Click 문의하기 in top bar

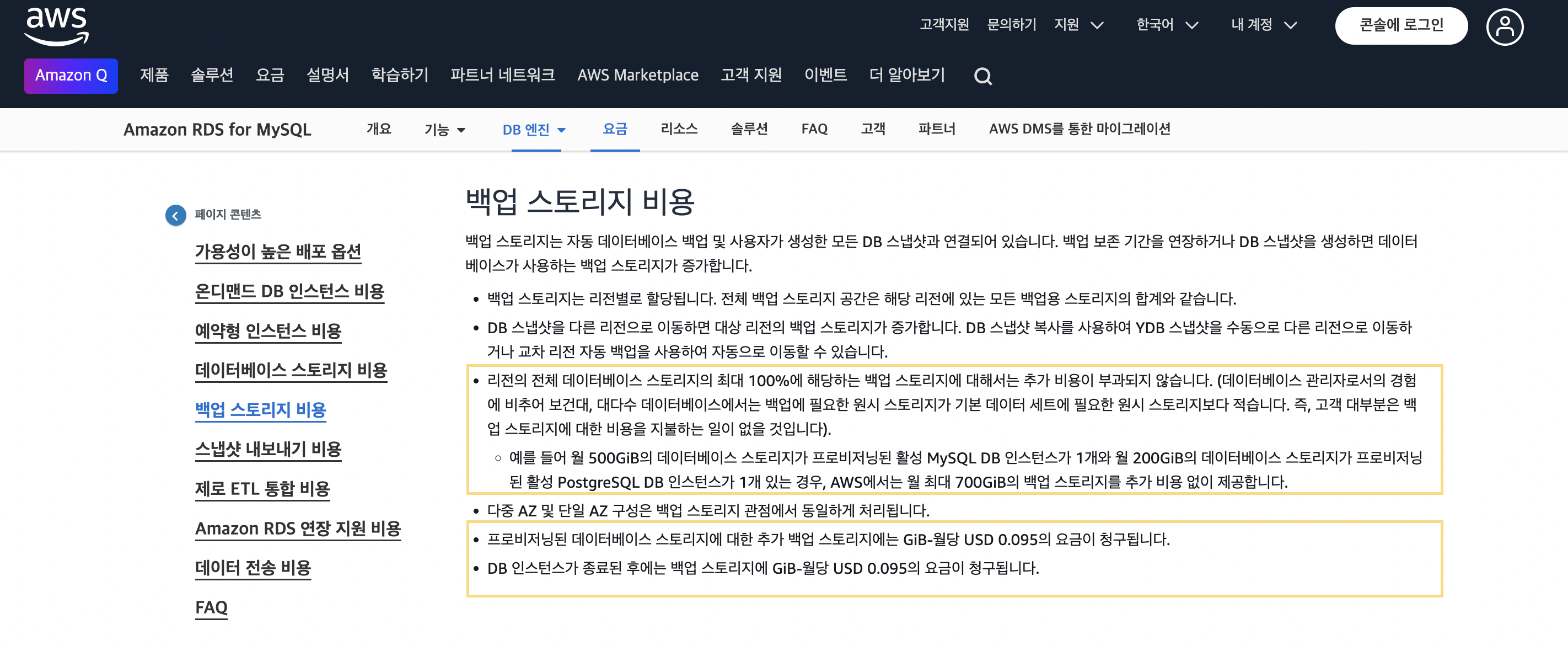pyautogui.click(x=1011, y=25)
